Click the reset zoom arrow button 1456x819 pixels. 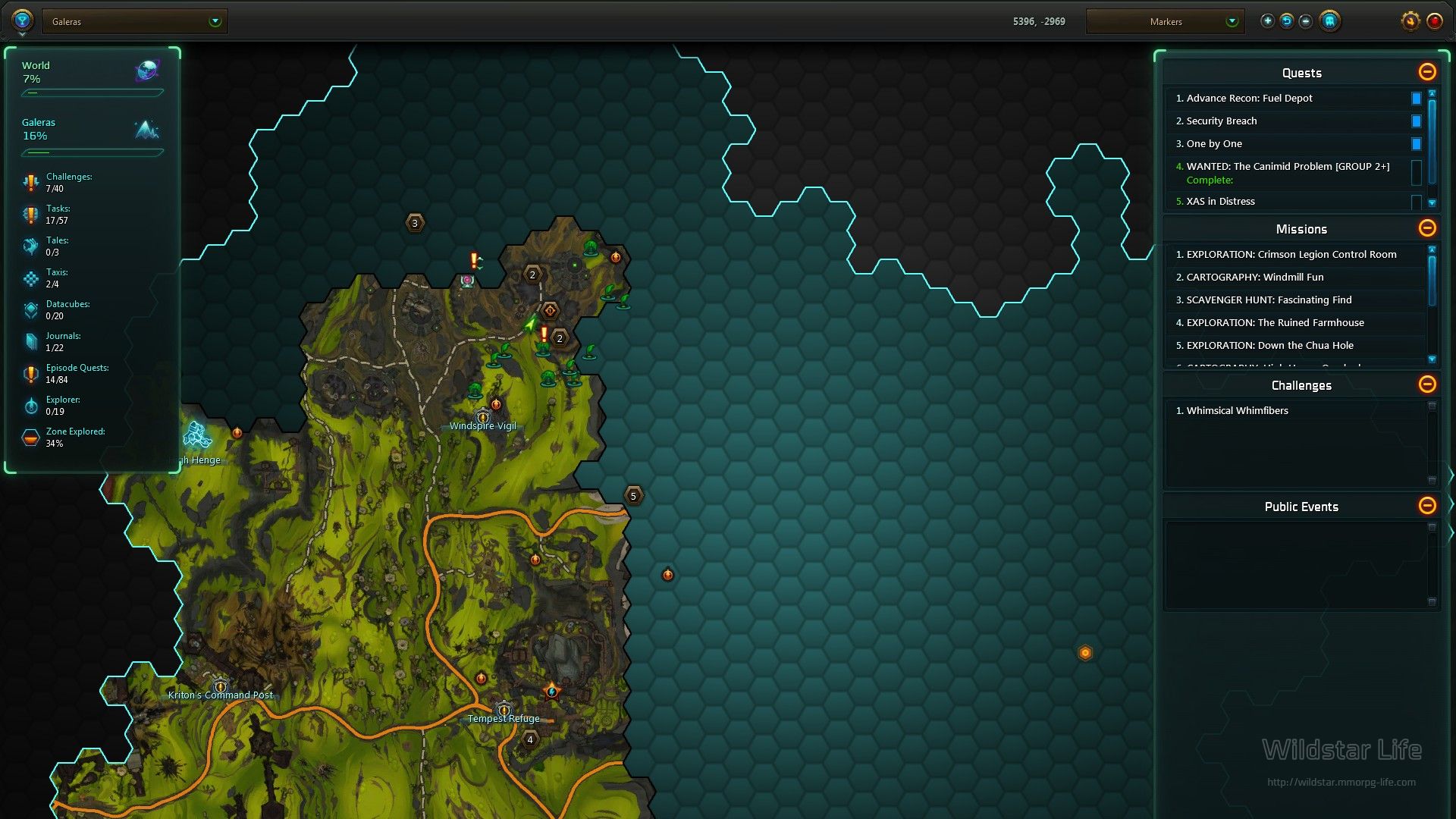pyautogui.click(x=1287, y=21)
